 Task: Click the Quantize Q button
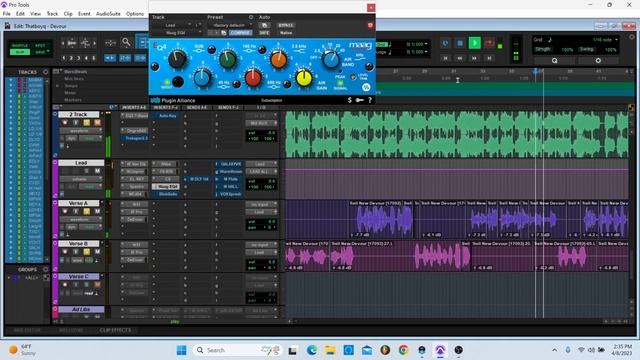tap(554, 60)
